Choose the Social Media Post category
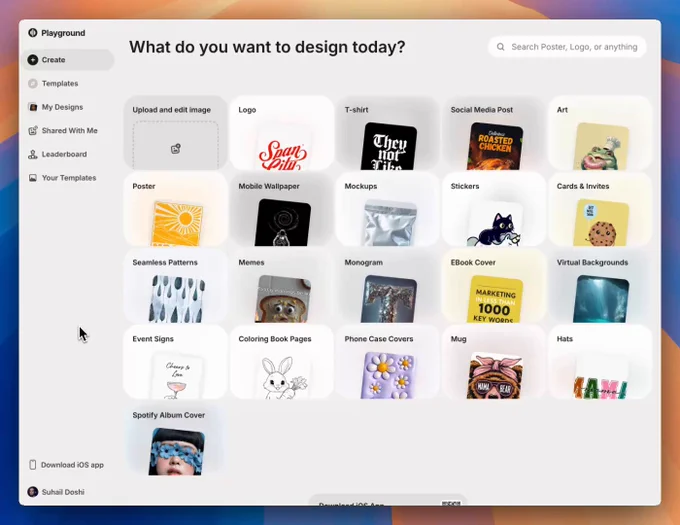This screenshot has height=525, width=680. [494, 133]
